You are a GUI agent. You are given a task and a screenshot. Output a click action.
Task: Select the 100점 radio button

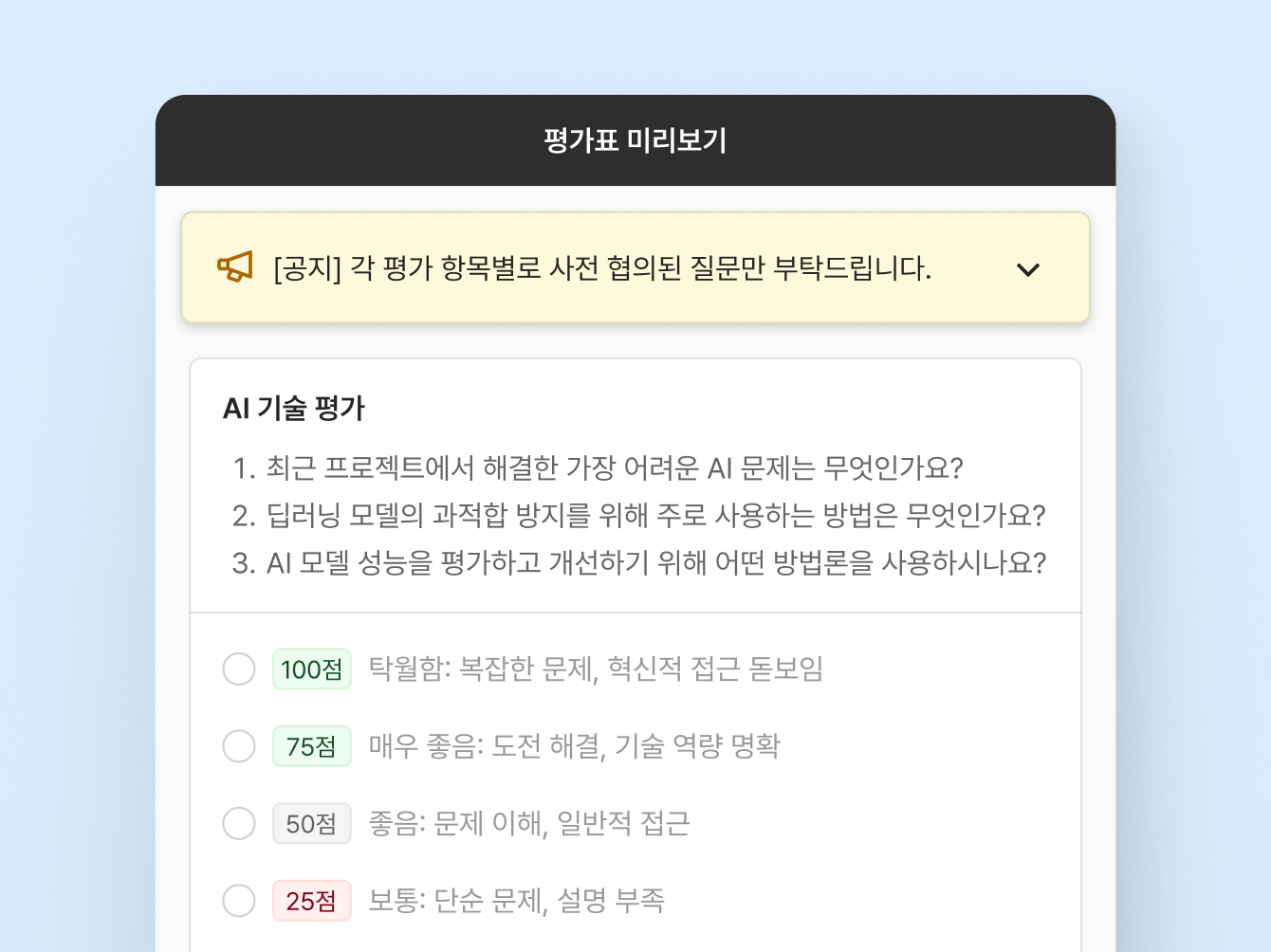tap(239, 668)
